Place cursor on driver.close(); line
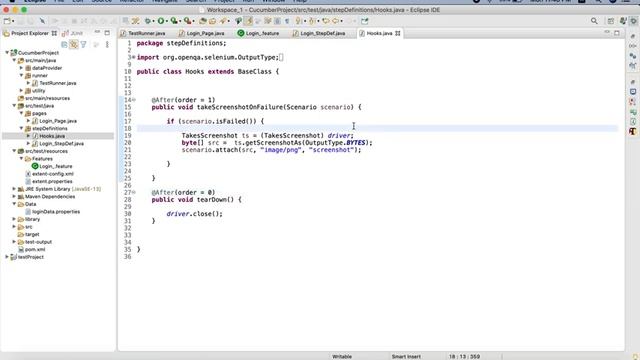This screenshot has height=360, width=640. tap(194, 213)
